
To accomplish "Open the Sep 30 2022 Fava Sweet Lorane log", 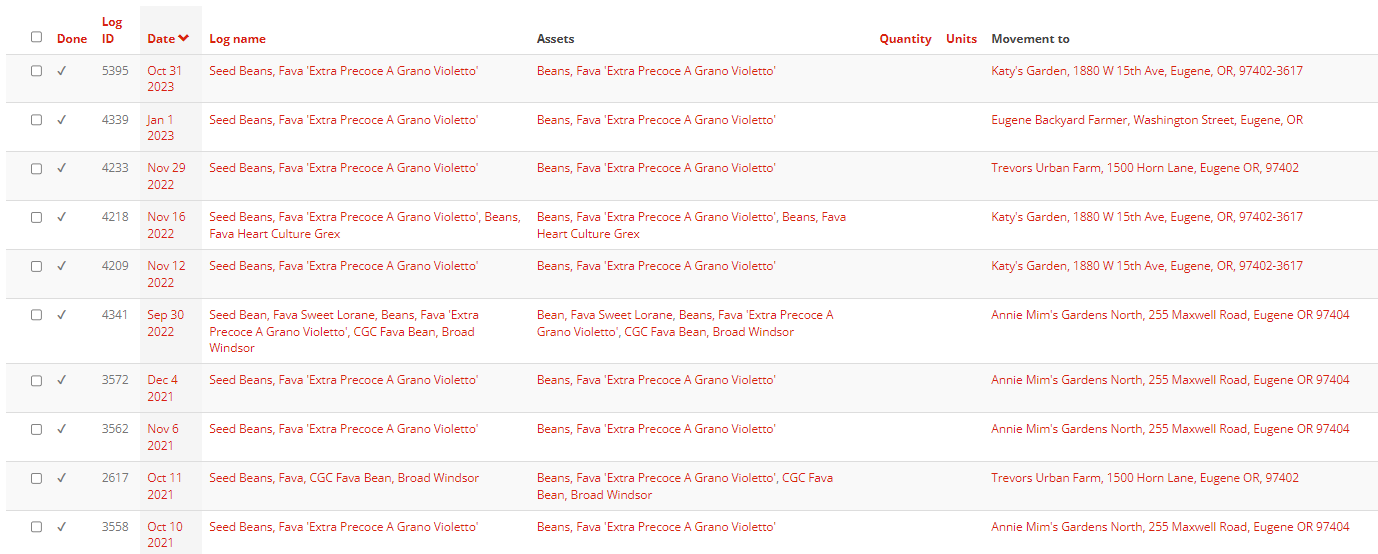I will (344, 331).
